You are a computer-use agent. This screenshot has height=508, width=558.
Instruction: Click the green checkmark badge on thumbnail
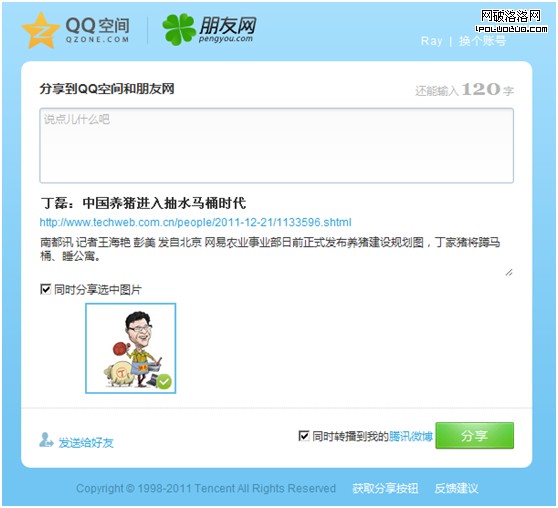pyautogui.click(x=164, y=382)
